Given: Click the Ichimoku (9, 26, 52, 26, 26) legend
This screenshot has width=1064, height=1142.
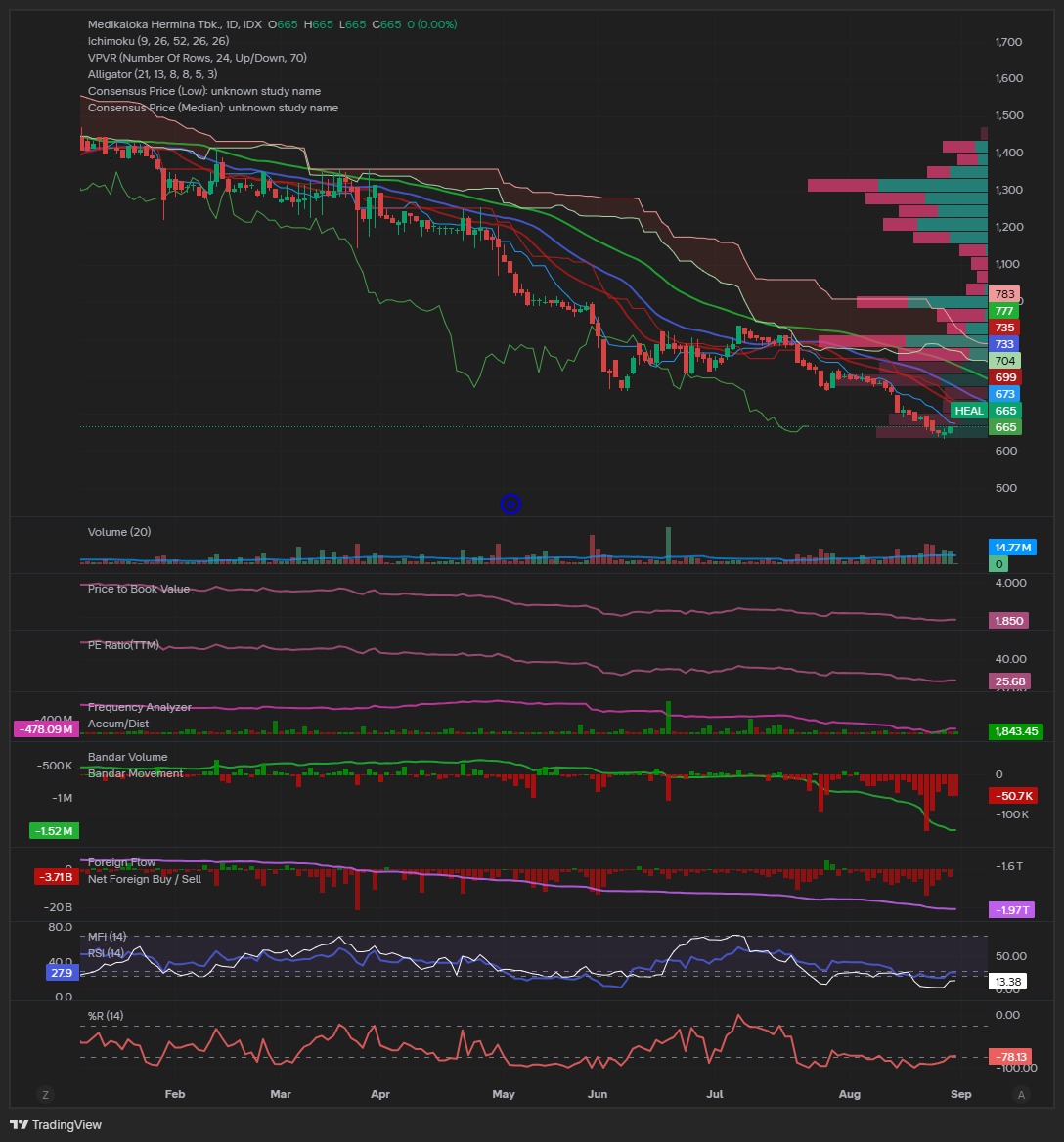Looking at the screenshot, I should point(158,41).
